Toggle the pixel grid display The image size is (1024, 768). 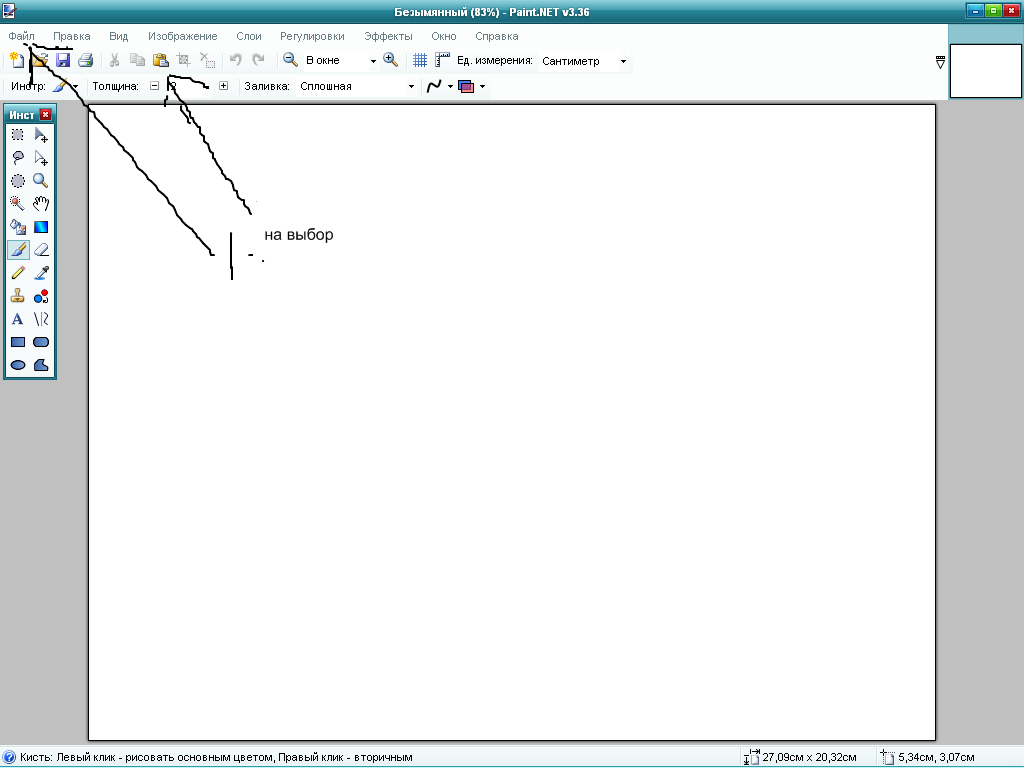(420, 61)
